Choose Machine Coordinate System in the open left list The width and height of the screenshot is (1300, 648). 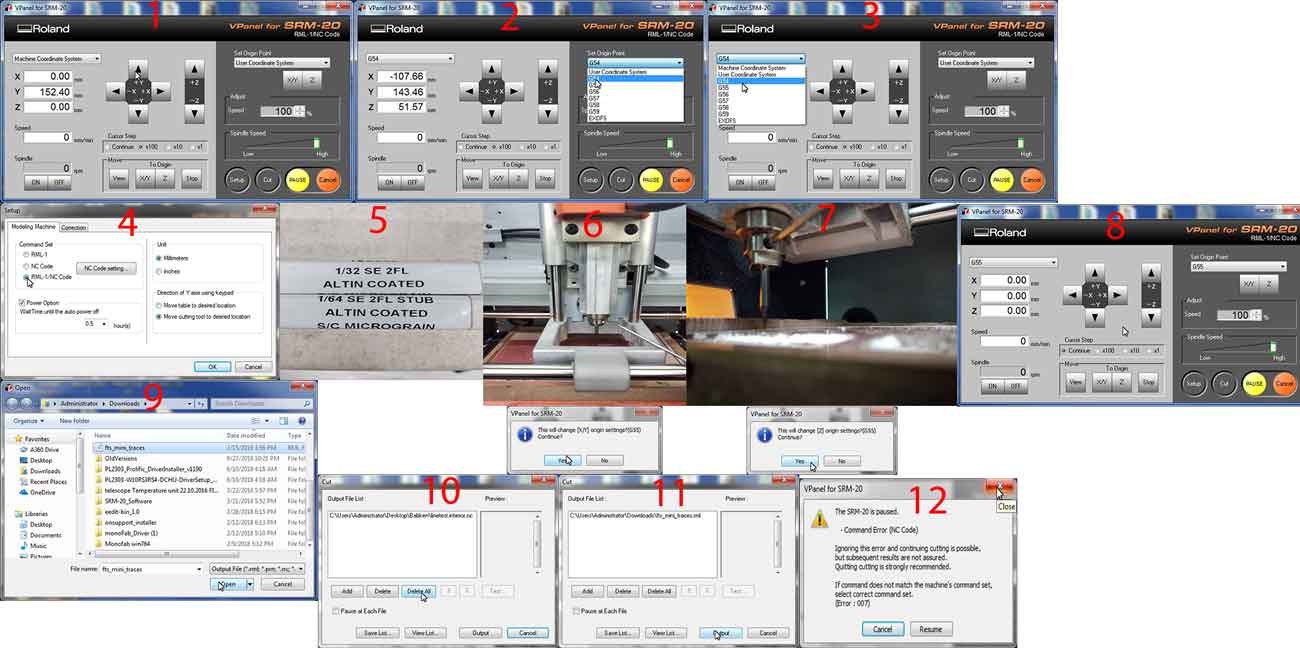tap(760, 67)
